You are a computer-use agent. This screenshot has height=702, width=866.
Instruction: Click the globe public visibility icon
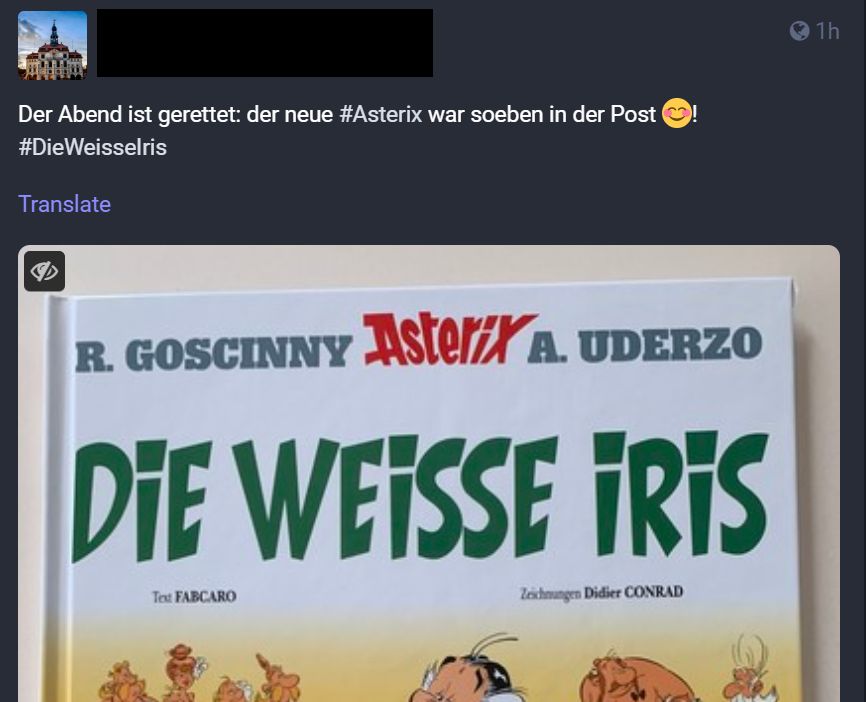pos(799,31)
